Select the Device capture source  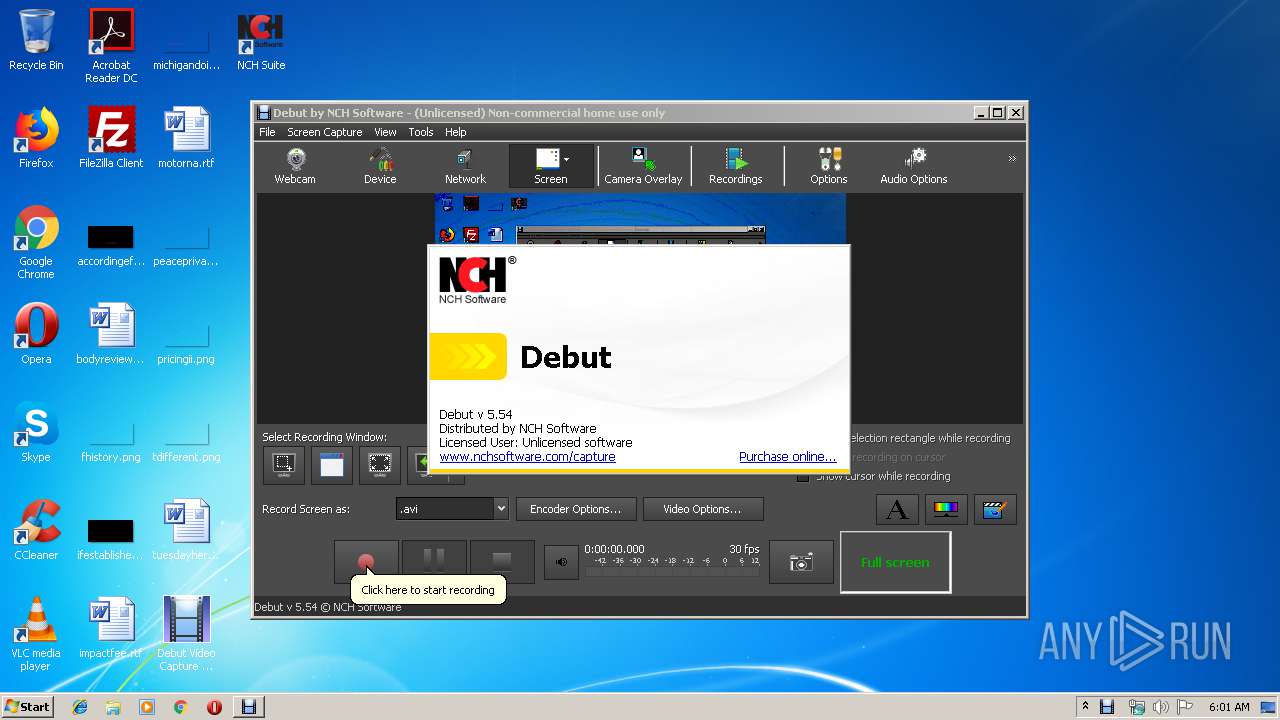click(x=380, y=167)
